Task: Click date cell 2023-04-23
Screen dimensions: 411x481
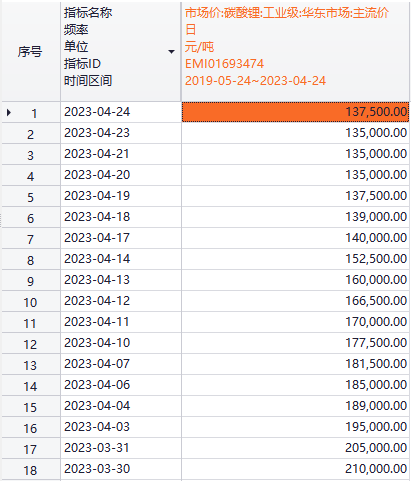Action: 121,133
